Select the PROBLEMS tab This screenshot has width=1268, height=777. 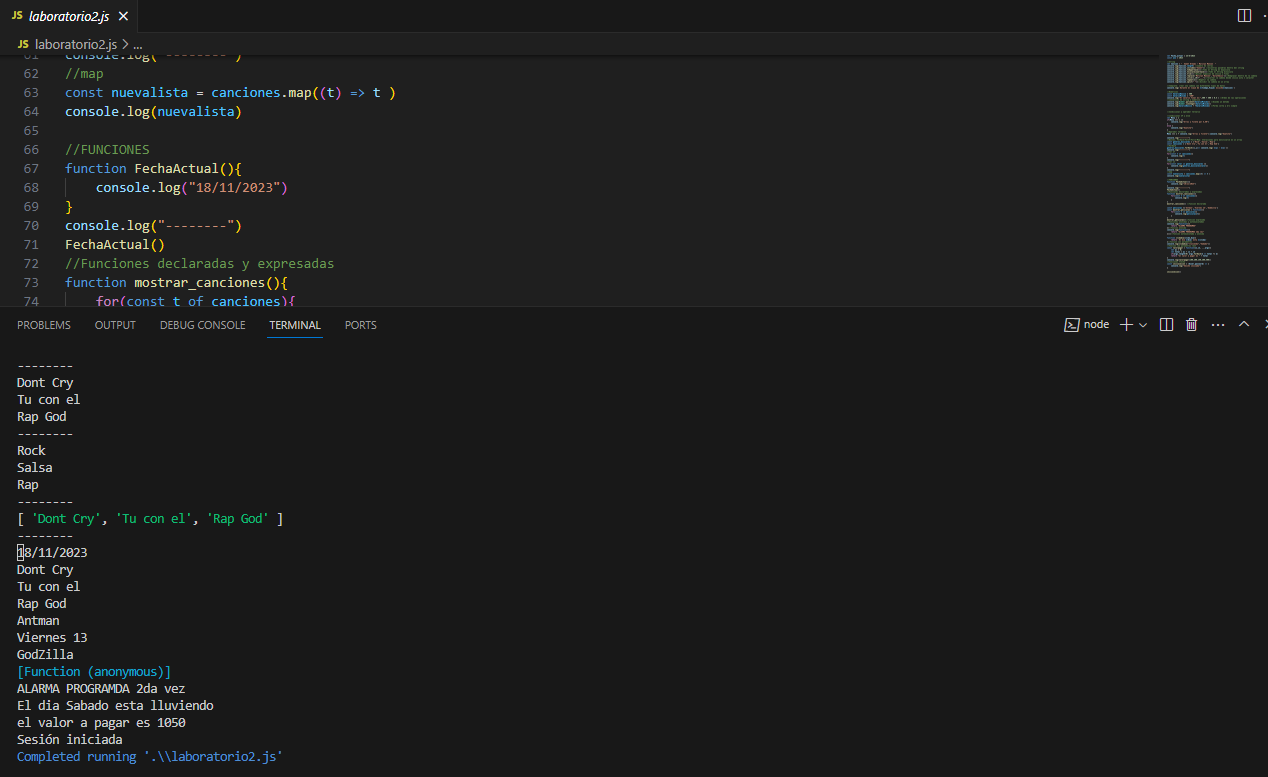43,325
